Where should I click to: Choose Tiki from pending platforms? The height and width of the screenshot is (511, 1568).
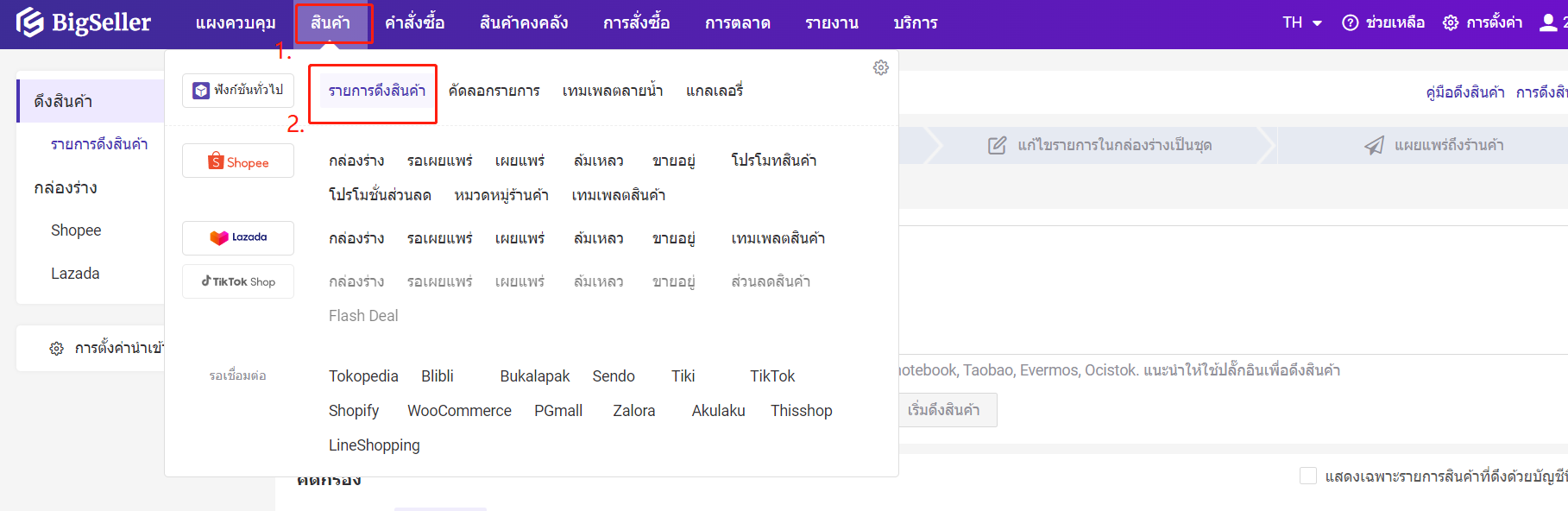tap(683, 376)
